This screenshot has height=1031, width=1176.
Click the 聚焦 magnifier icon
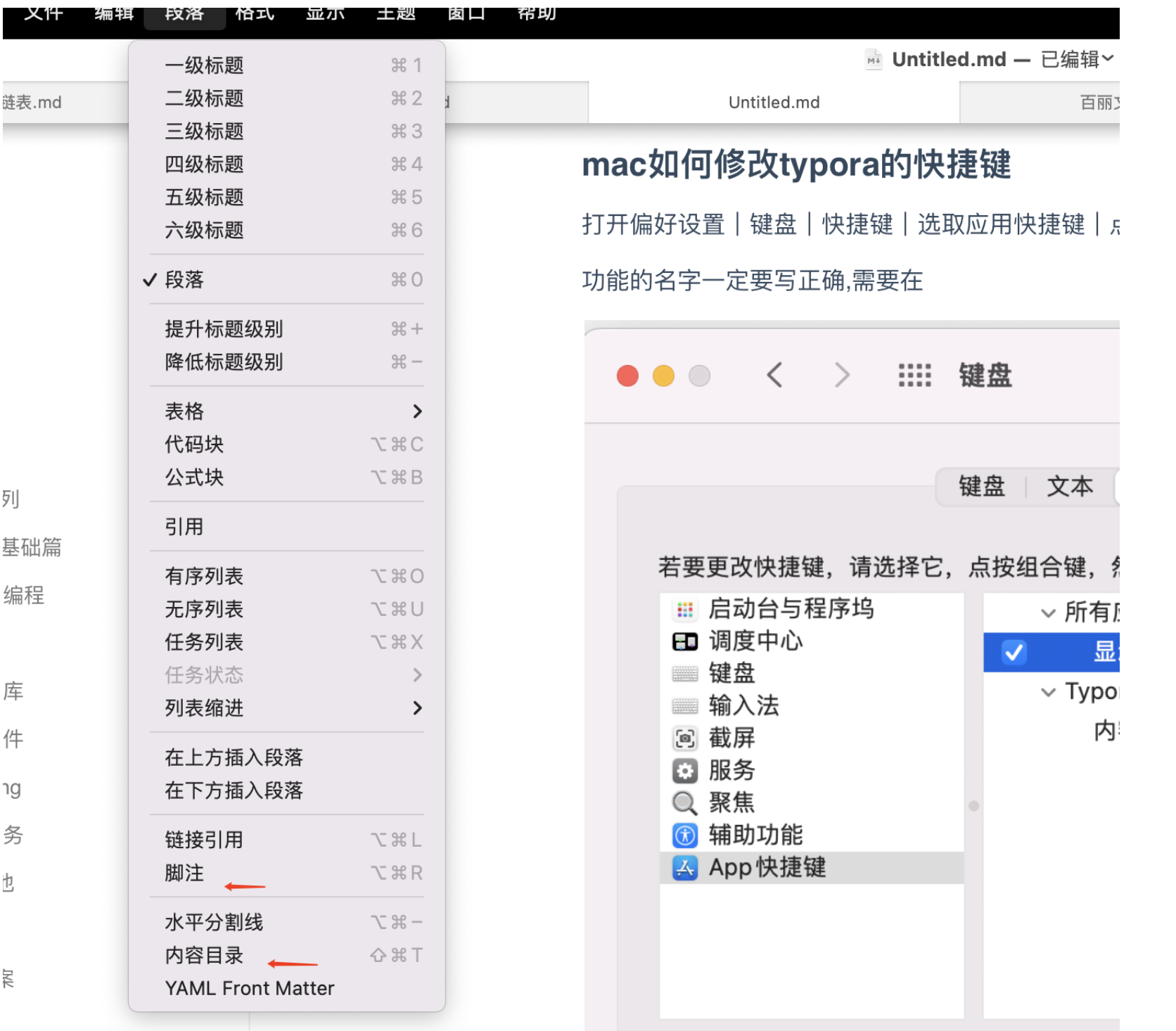point(685,803)
